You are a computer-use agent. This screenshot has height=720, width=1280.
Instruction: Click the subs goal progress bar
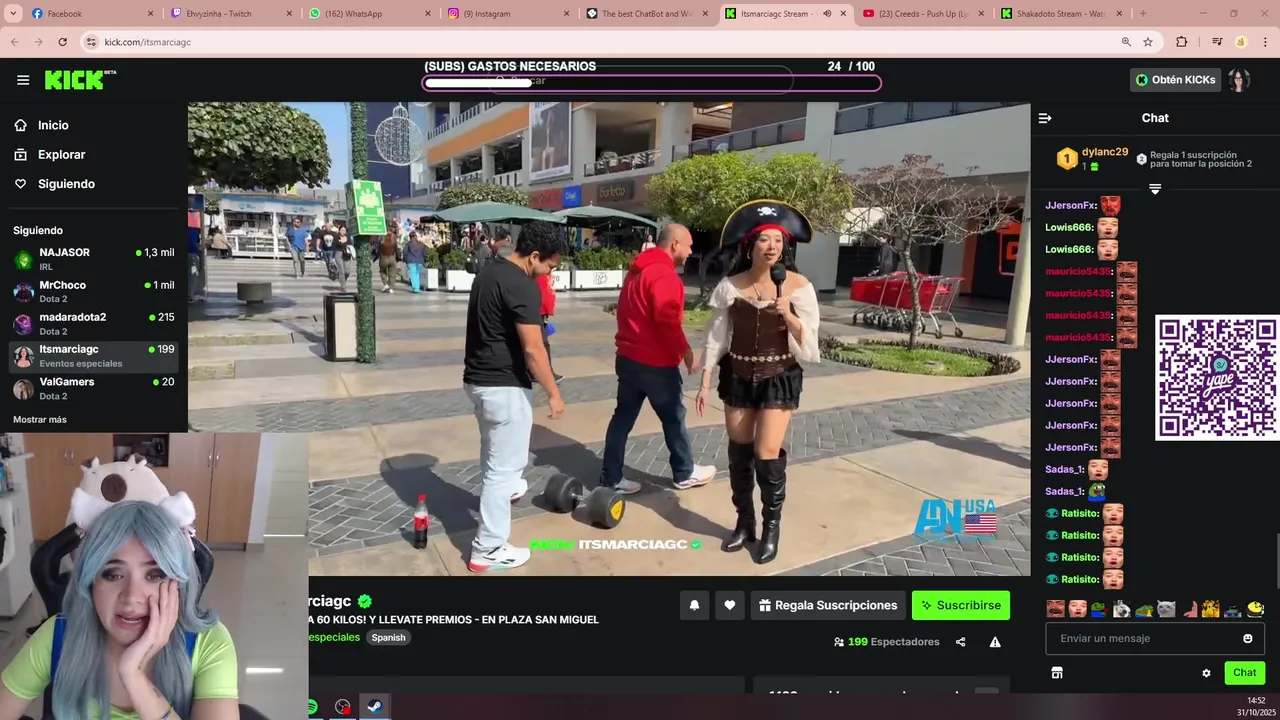click(x=652, y=82)
